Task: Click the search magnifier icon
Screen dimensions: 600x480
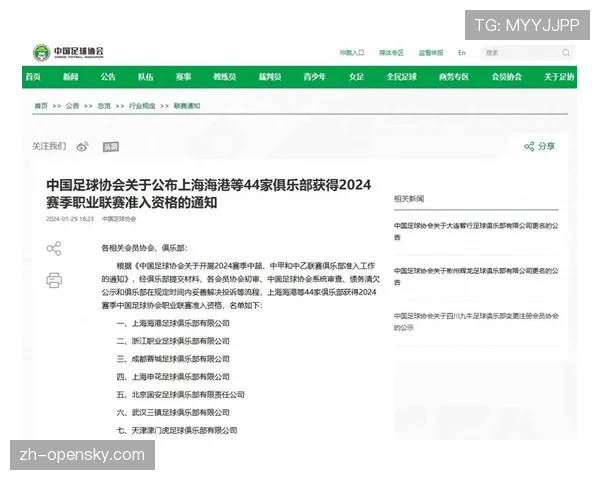Action: click(566, 52)
